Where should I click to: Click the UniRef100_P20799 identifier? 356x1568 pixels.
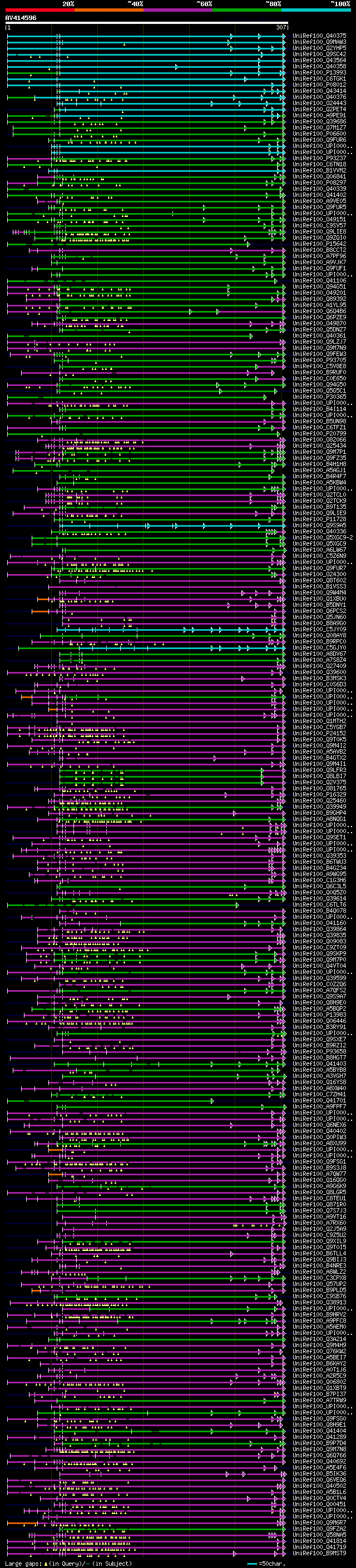click(319, 433)
